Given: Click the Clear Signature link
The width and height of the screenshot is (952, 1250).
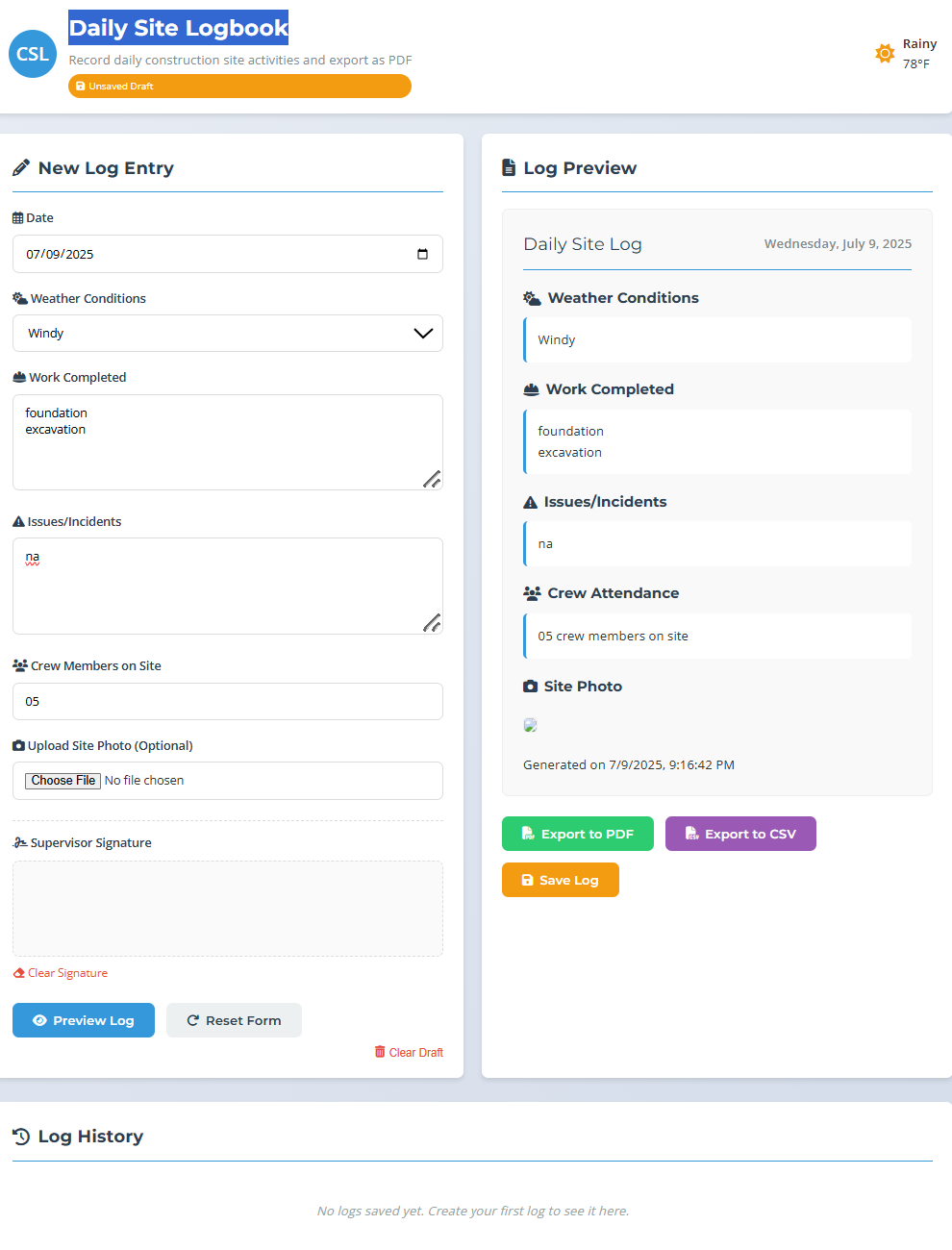Looking at the screenshot, I should [61, 973].
